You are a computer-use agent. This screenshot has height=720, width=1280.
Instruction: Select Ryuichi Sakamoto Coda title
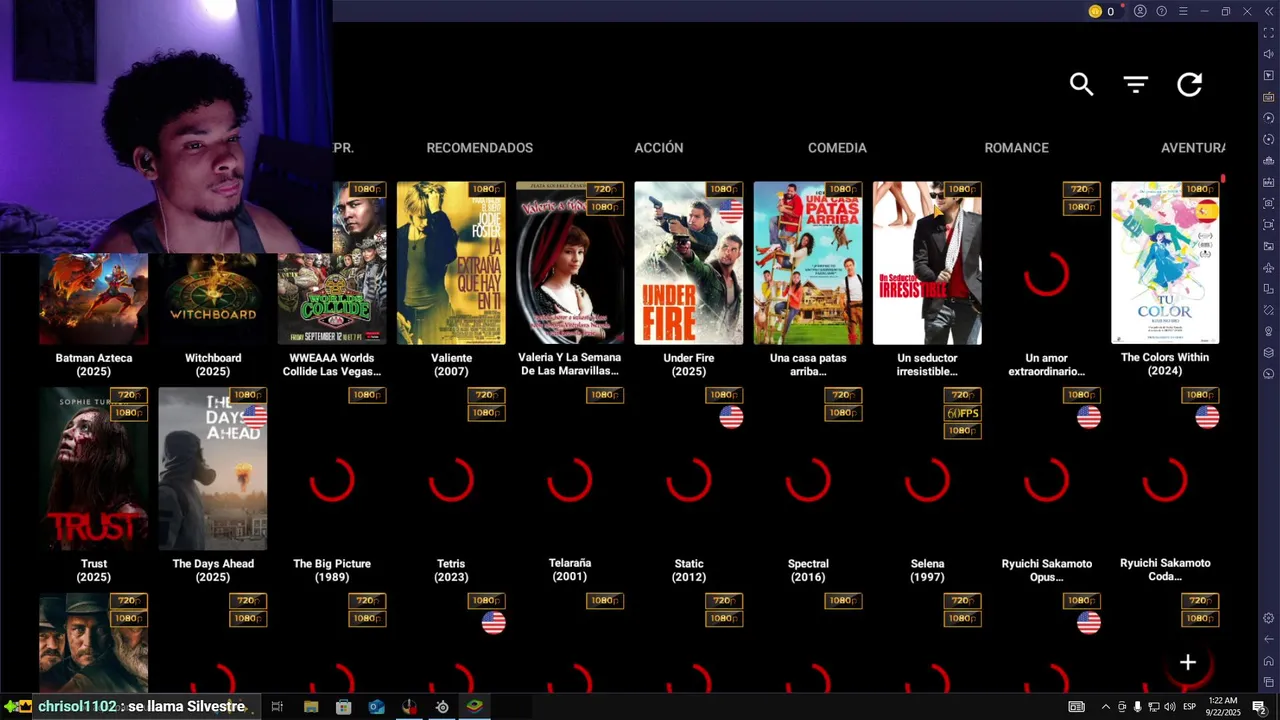pos(1165,570)
